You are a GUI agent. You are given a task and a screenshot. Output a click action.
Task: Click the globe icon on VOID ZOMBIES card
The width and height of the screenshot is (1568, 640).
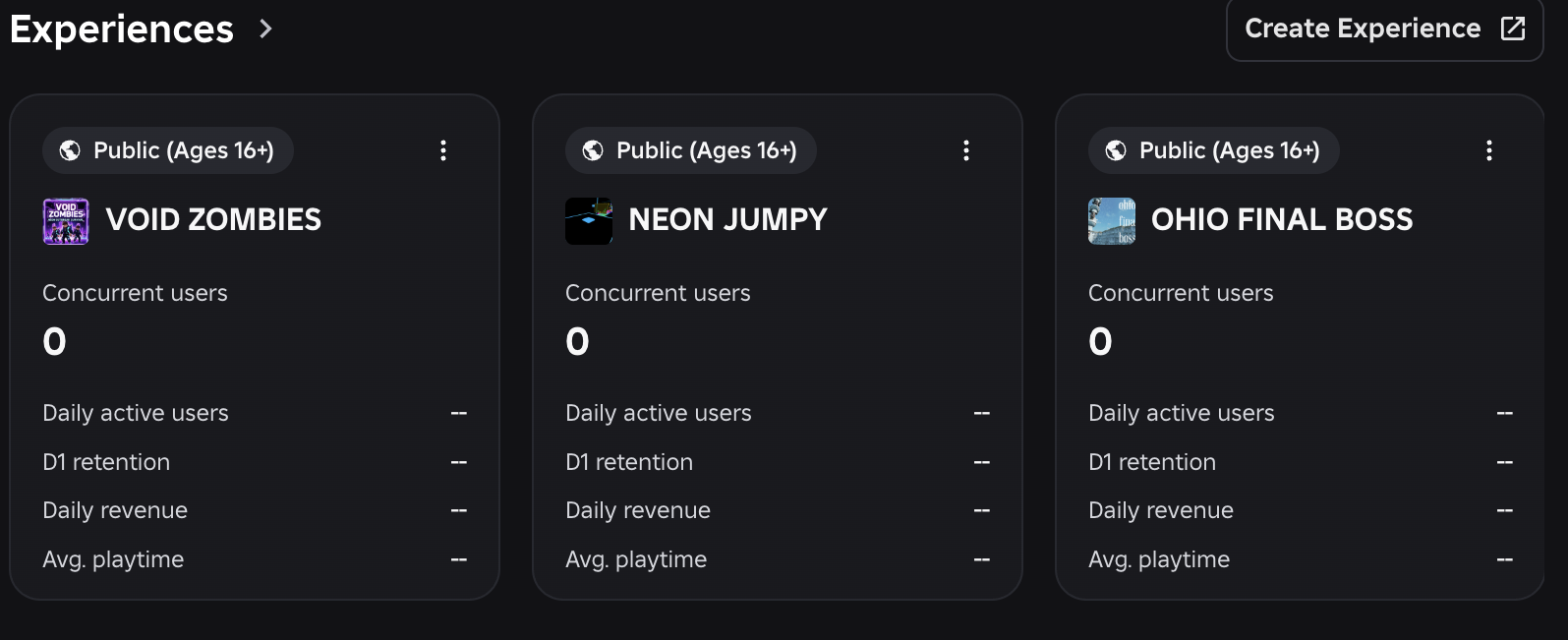70,150
